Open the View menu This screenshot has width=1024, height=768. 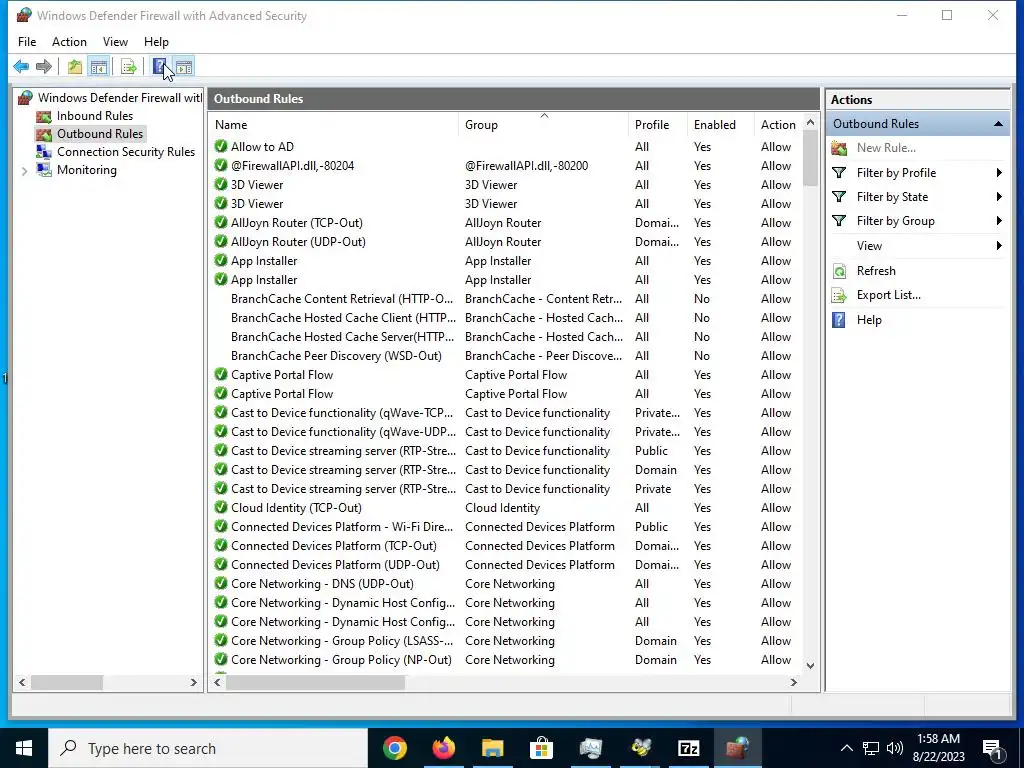pos(115,42)
